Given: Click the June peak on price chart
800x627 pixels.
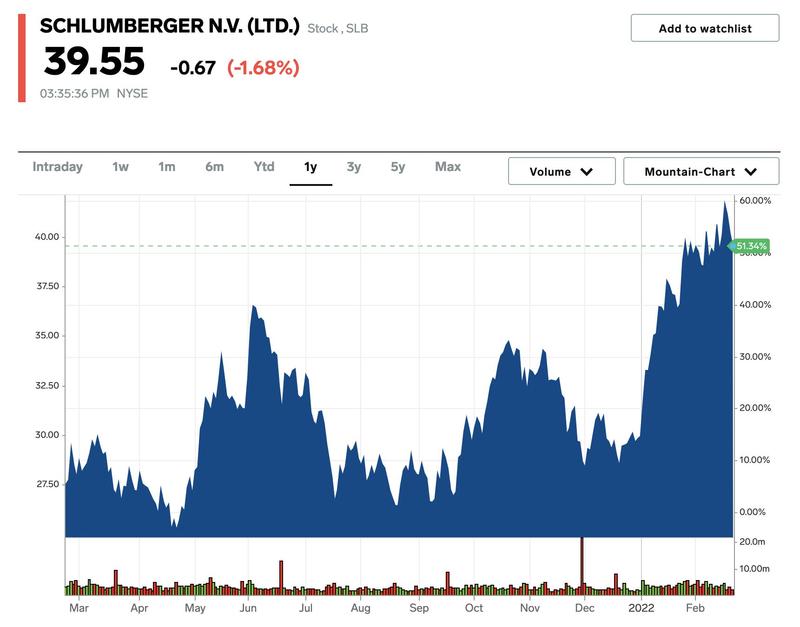Looking at the screenshot, I should point(253,307).
